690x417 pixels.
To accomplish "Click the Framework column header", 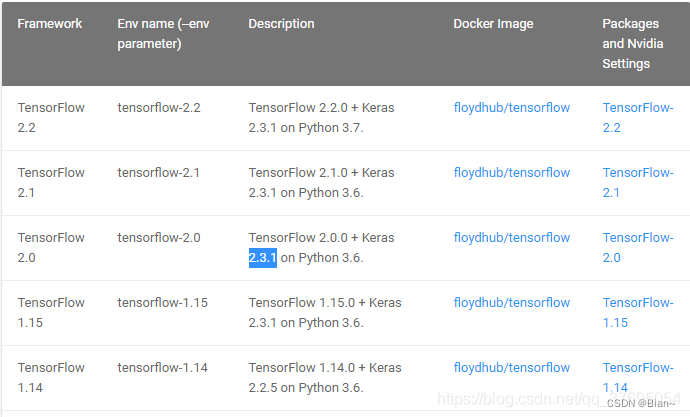I will (50, 24).
